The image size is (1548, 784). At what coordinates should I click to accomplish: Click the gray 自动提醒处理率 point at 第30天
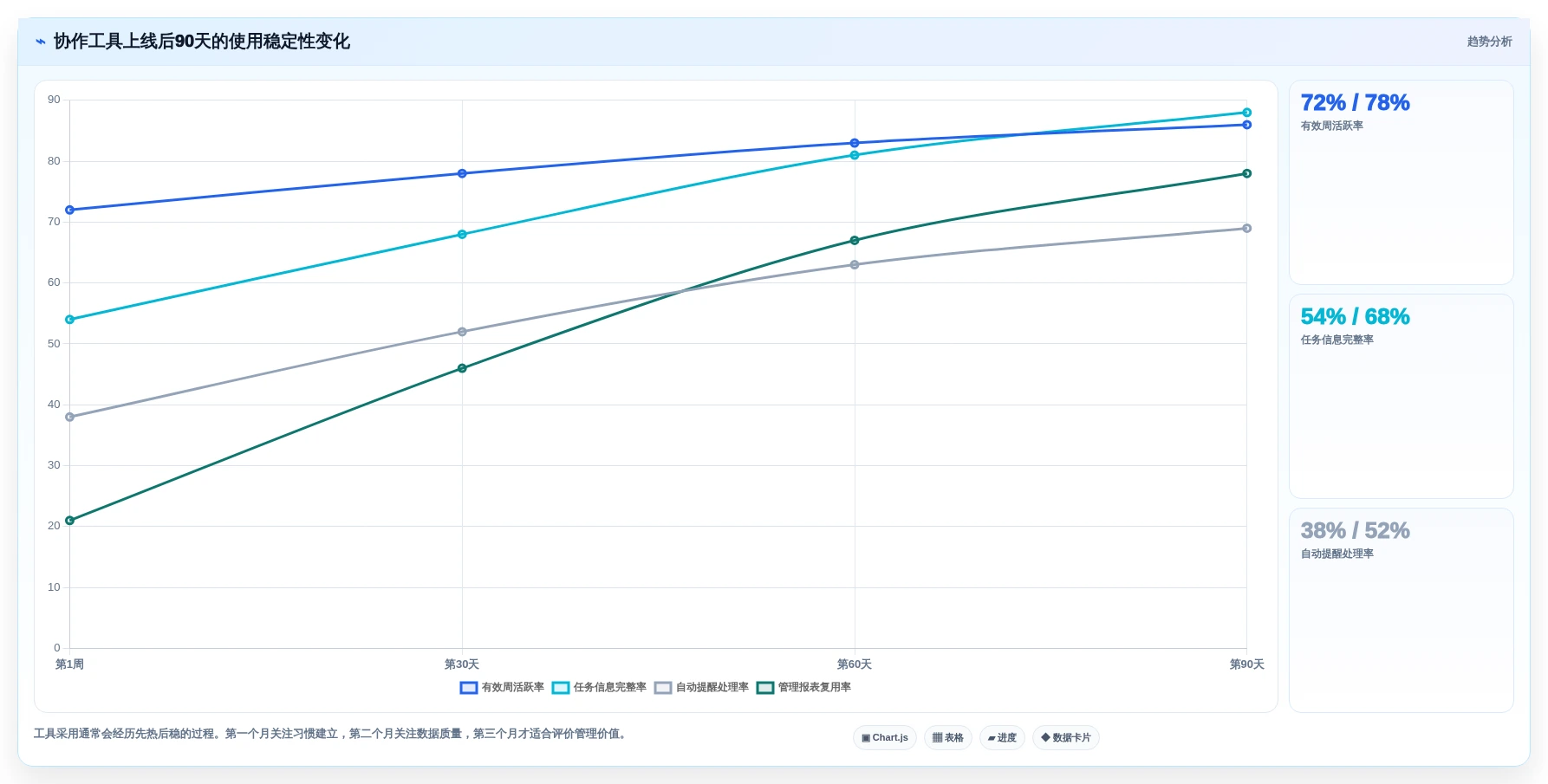[462, 333]
